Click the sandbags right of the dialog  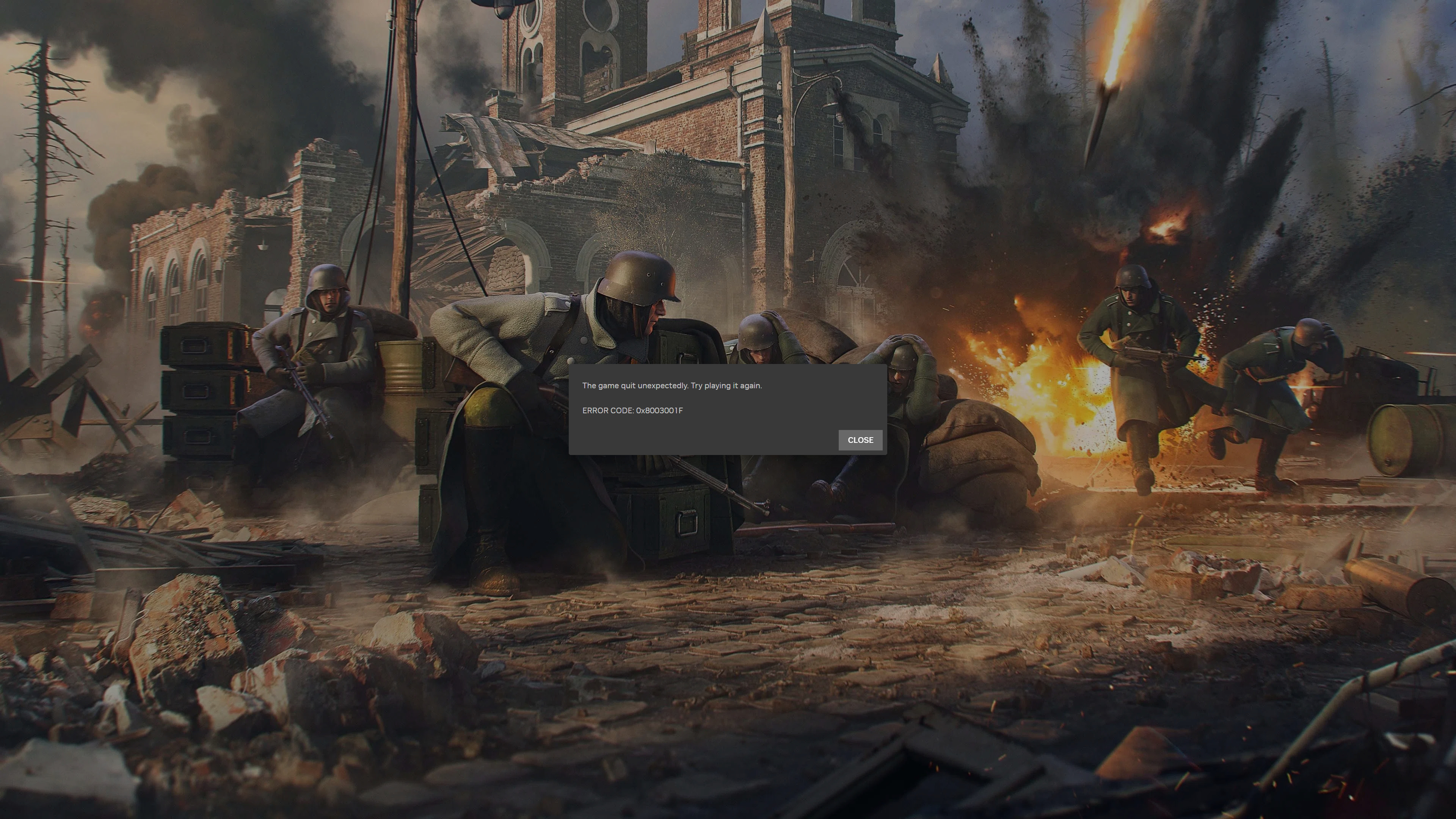978,447
